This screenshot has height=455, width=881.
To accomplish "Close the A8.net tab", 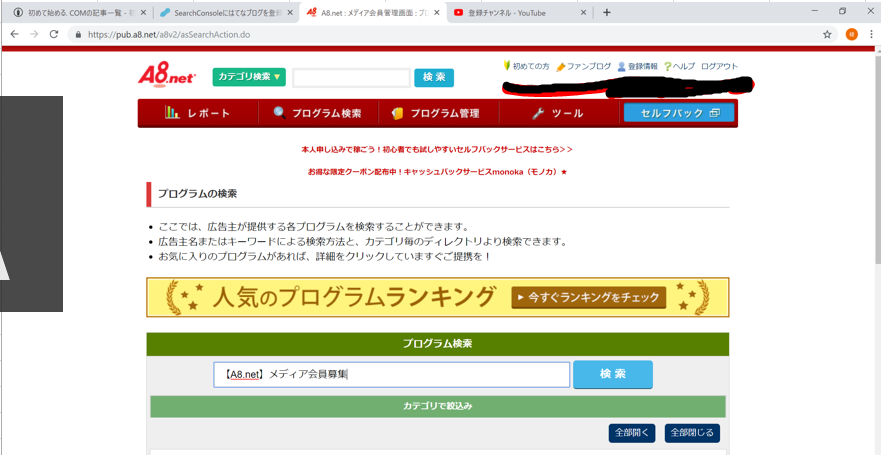I will click(x=437, y=12).
